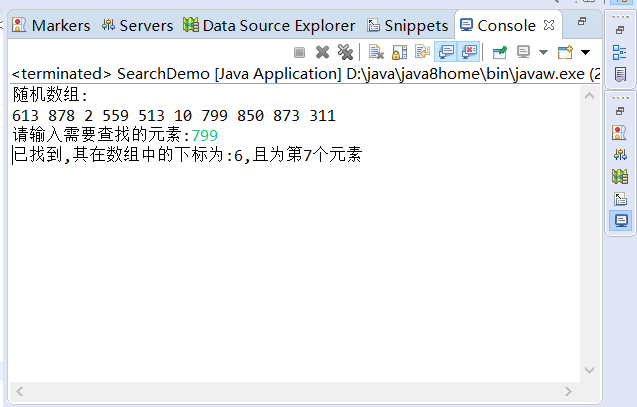Expand the Display Selected Console dropdown arrow
Image resolution: width=637 pixels, height=407 pixels.
[543, 52]
